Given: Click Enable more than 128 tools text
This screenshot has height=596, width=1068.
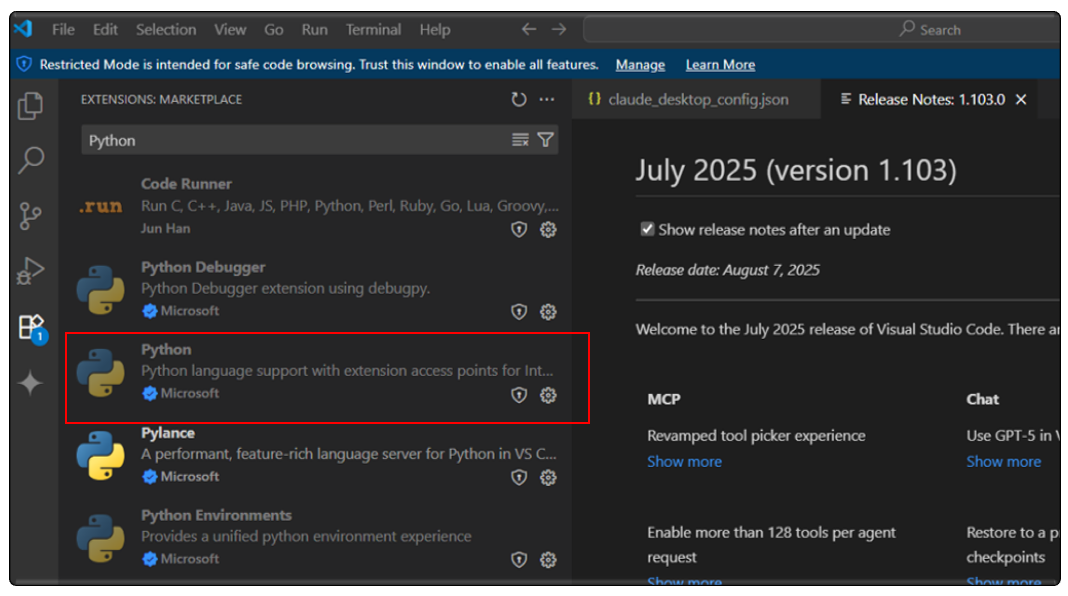Looking at the screenshot, I should 771,544.
